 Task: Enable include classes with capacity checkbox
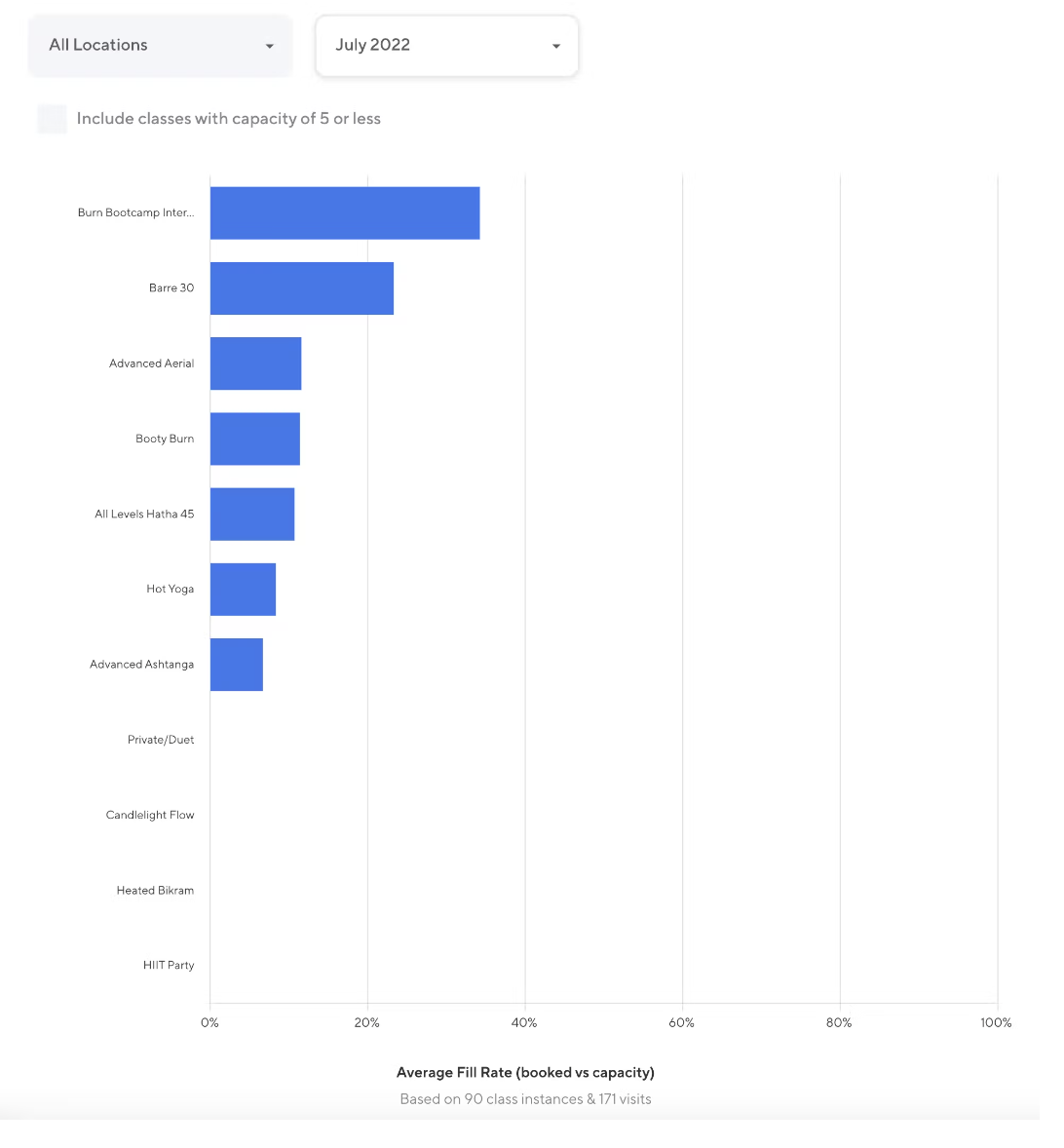click(52, 119)
